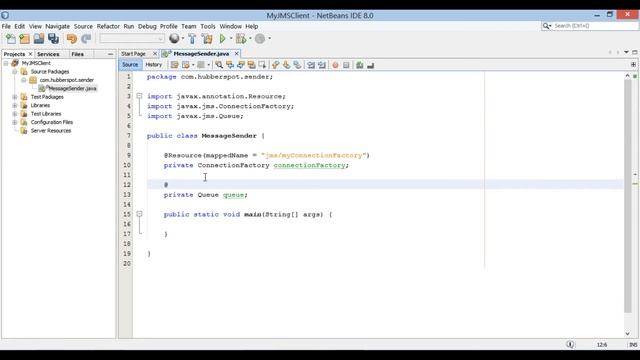Click the editor vertical scrollbar
Image resolution: width=640 pixels, height=360 pixels.
point(627,196)
